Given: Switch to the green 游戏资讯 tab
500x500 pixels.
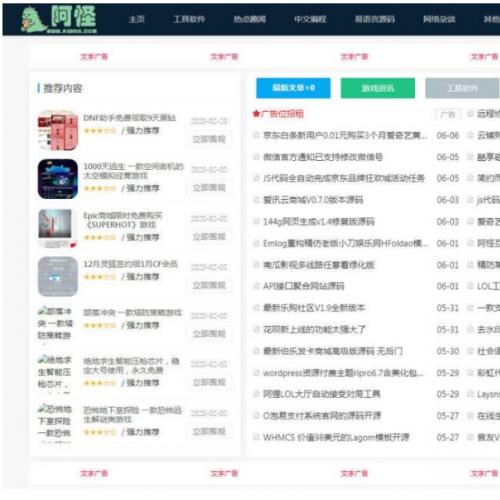Looking at the screenshot, I should click(378, 88).
